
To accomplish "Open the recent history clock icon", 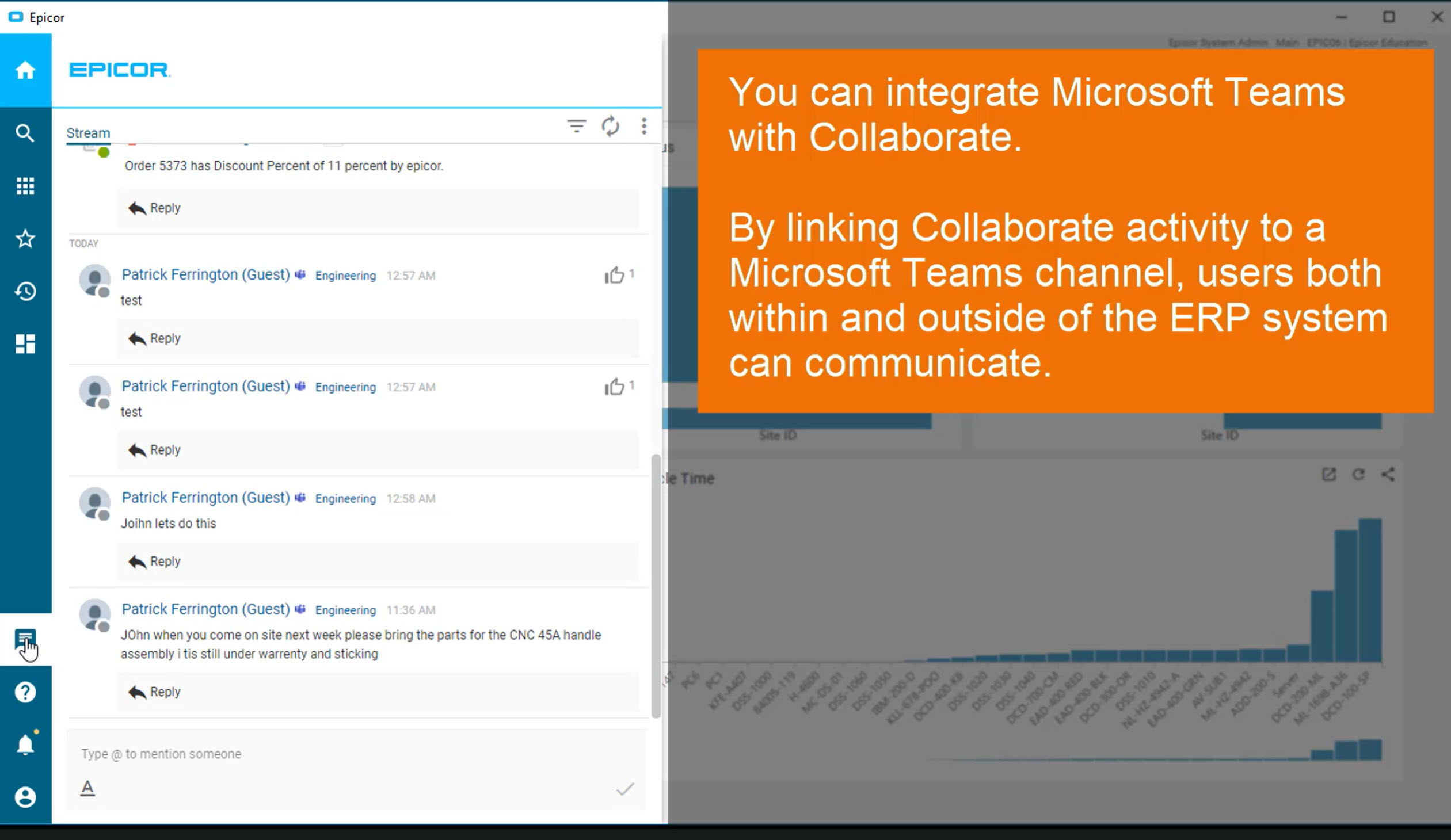I will tap(25, 291).
